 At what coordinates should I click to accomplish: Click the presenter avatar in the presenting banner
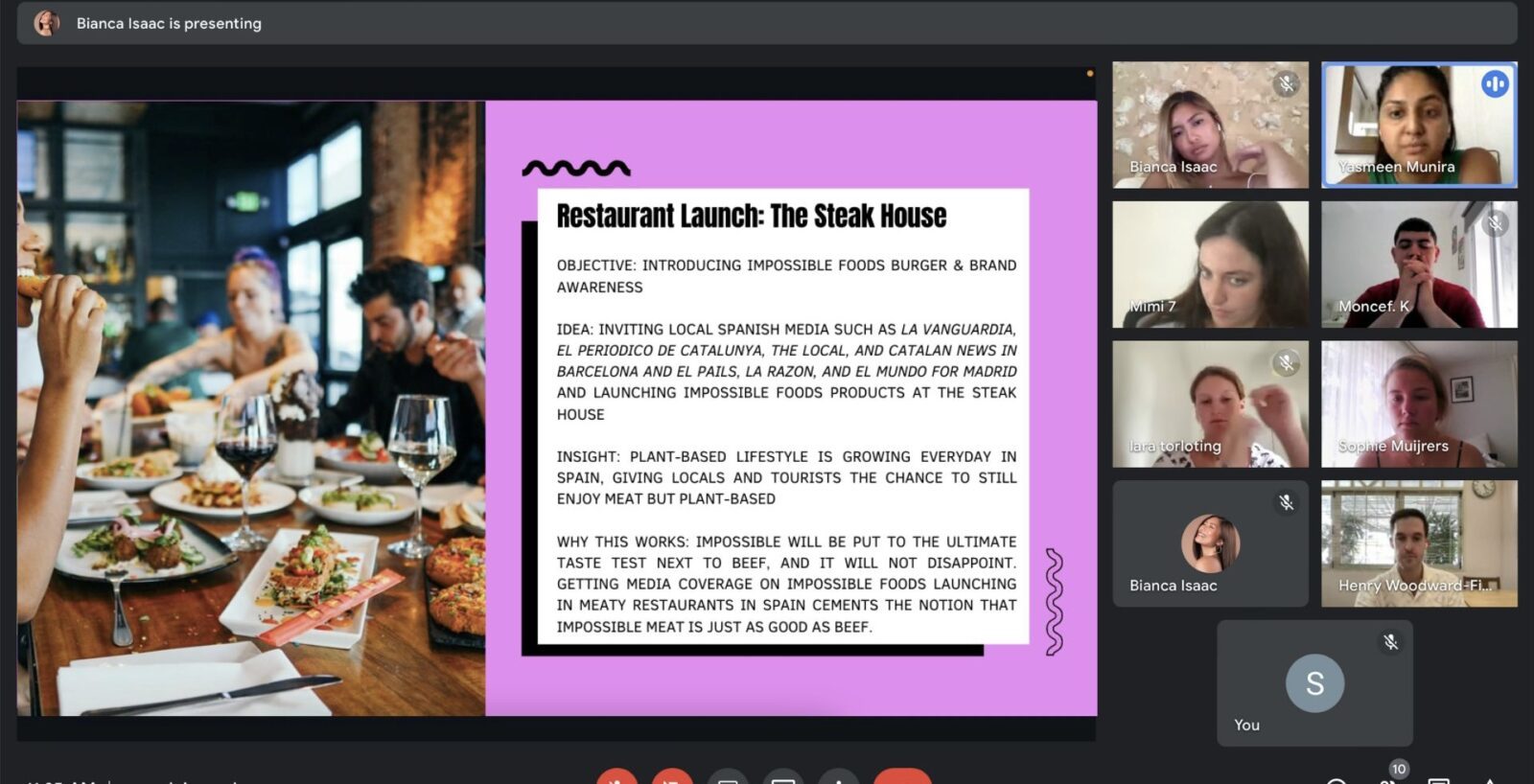pyautogui.click(x=47, y=23)
